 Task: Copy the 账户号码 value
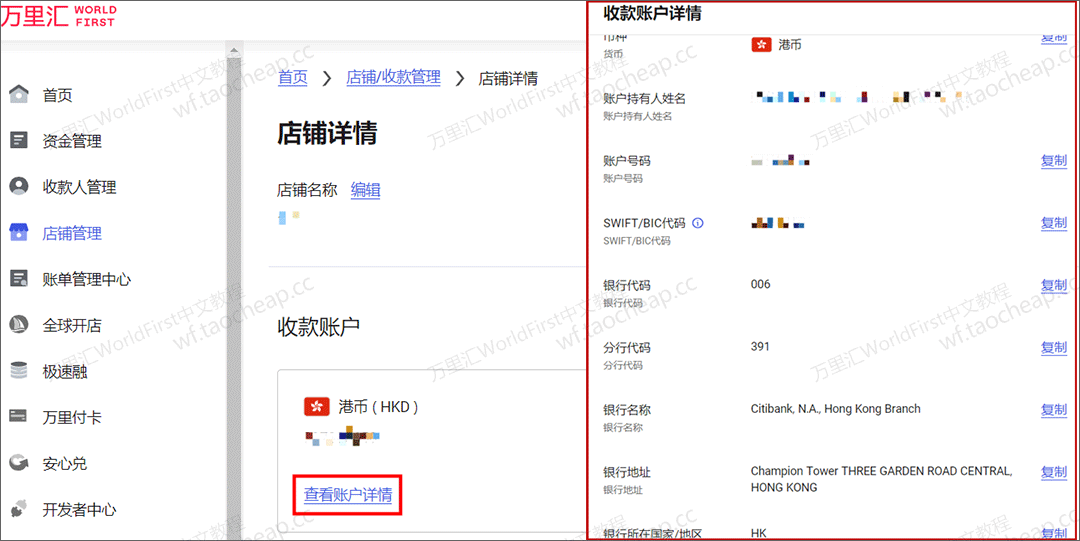pyautogui.click(x=1053, y=161)
